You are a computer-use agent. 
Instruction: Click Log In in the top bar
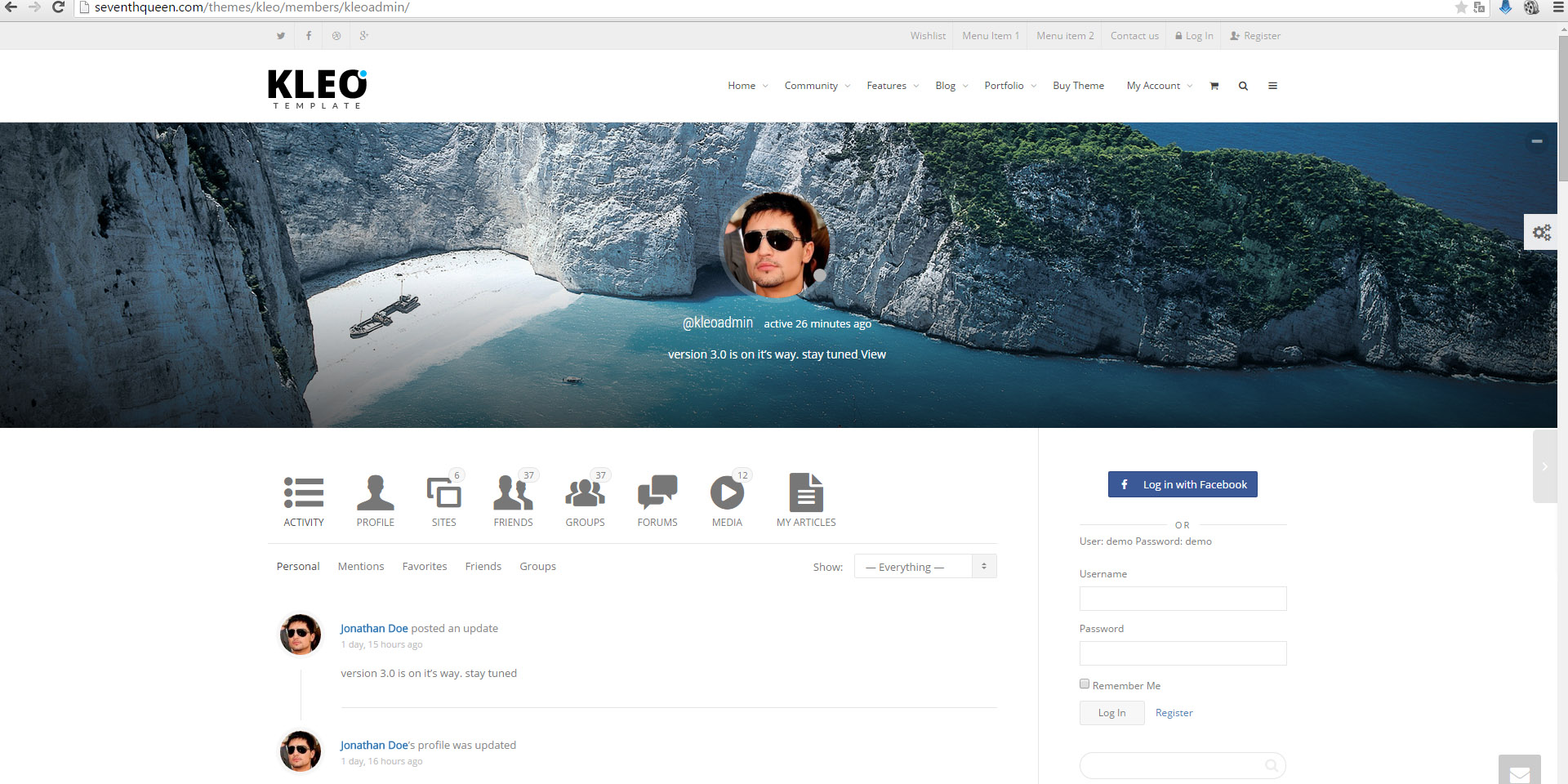coord(1194,36)
